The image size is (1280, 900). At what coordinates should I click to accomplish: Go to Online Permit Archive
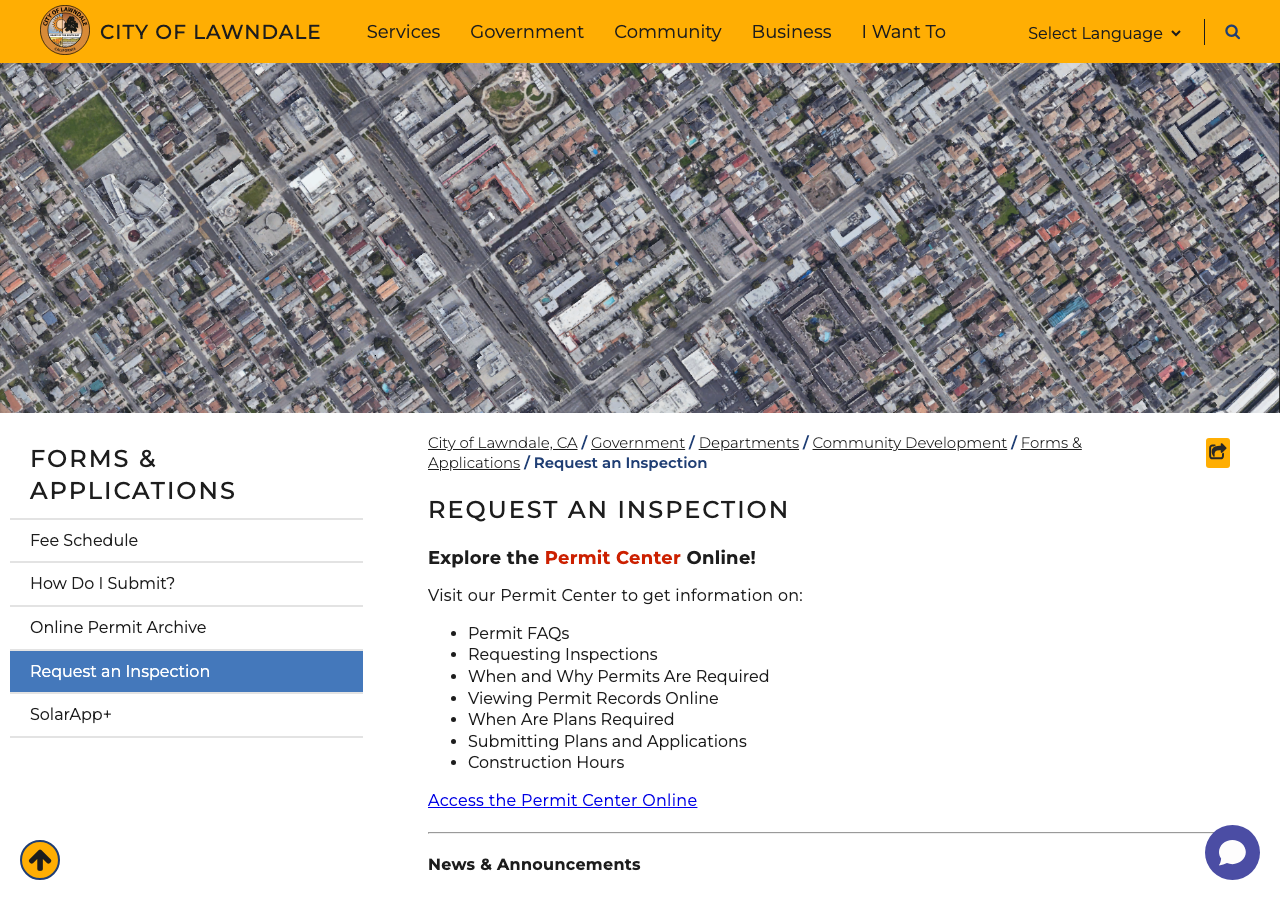186,628
